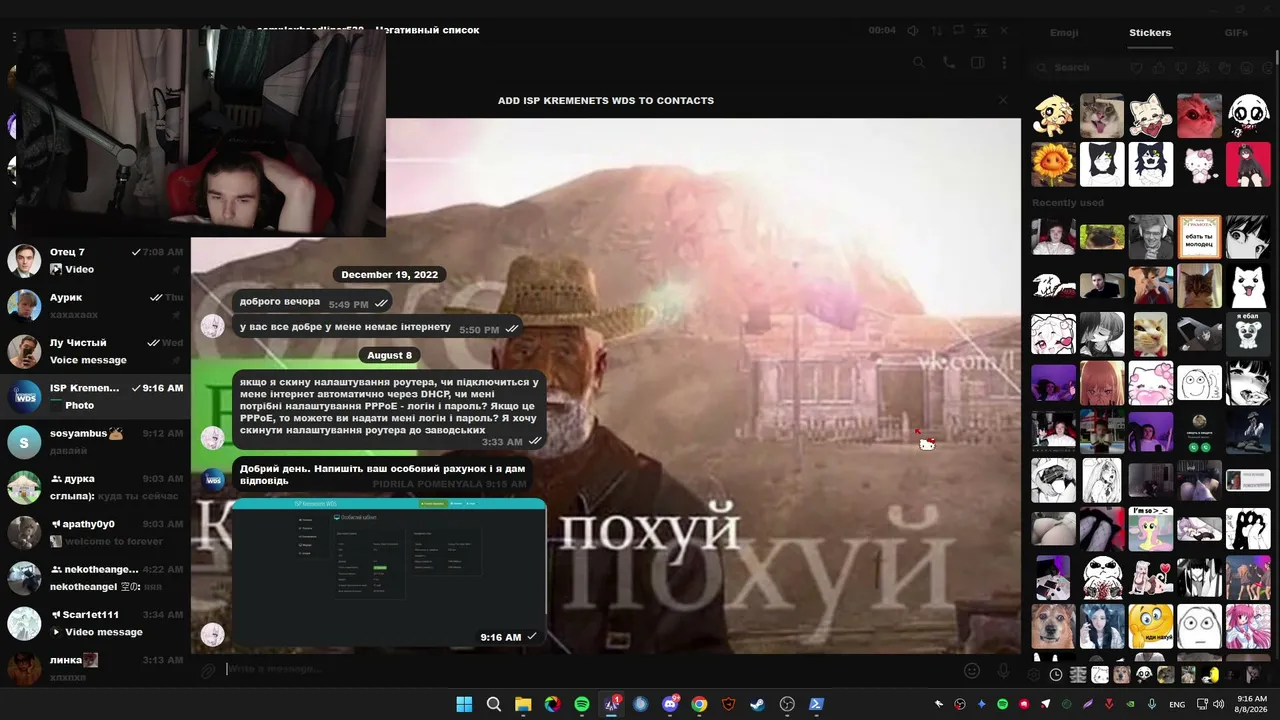Viewport: 1280px width, 720px height.
Task: Open Steam from the taskbar
Action: [x=758, y=704]
